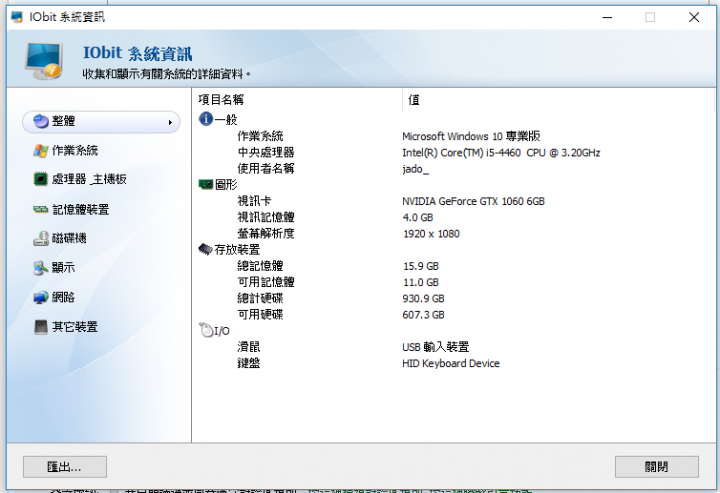The height and width of the screenshot is (493, 720).
Task: Open the 整體 overview section
Action: click(x=101, y=122)
